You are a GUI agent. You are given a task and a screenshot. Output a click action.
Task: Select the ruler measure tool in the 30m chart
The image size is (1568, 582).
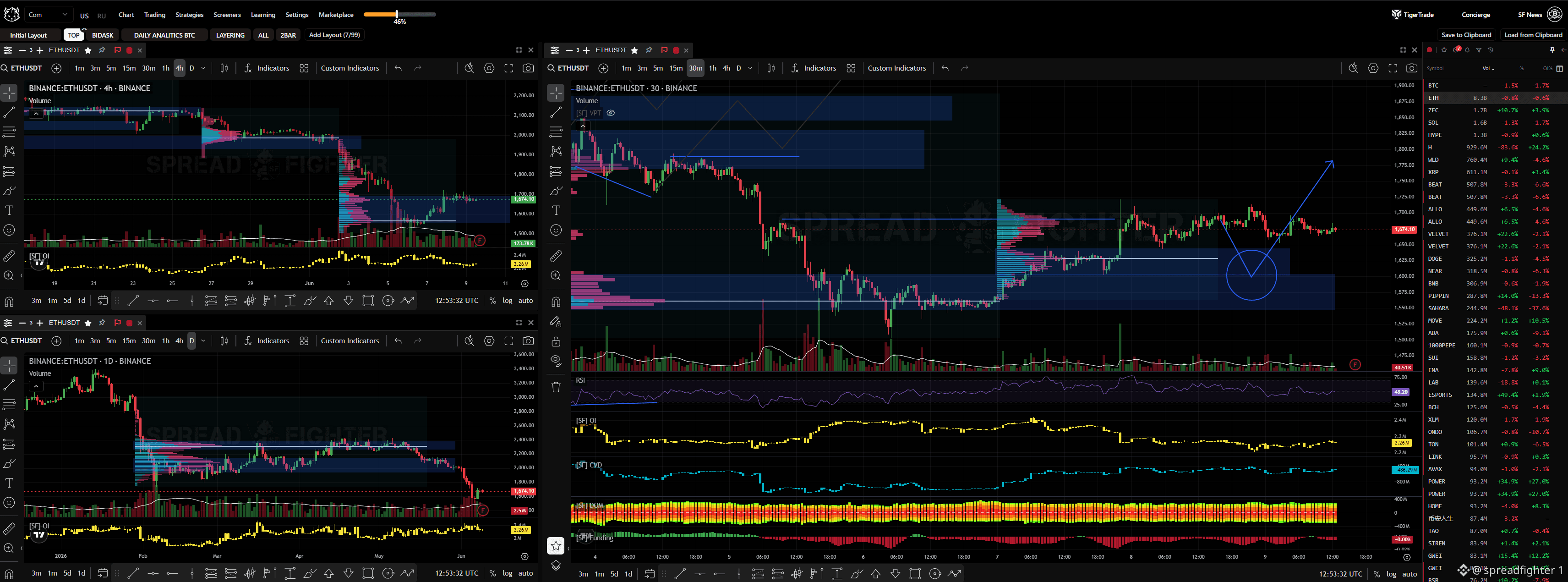pyautogui.click(x=556, y=256)
